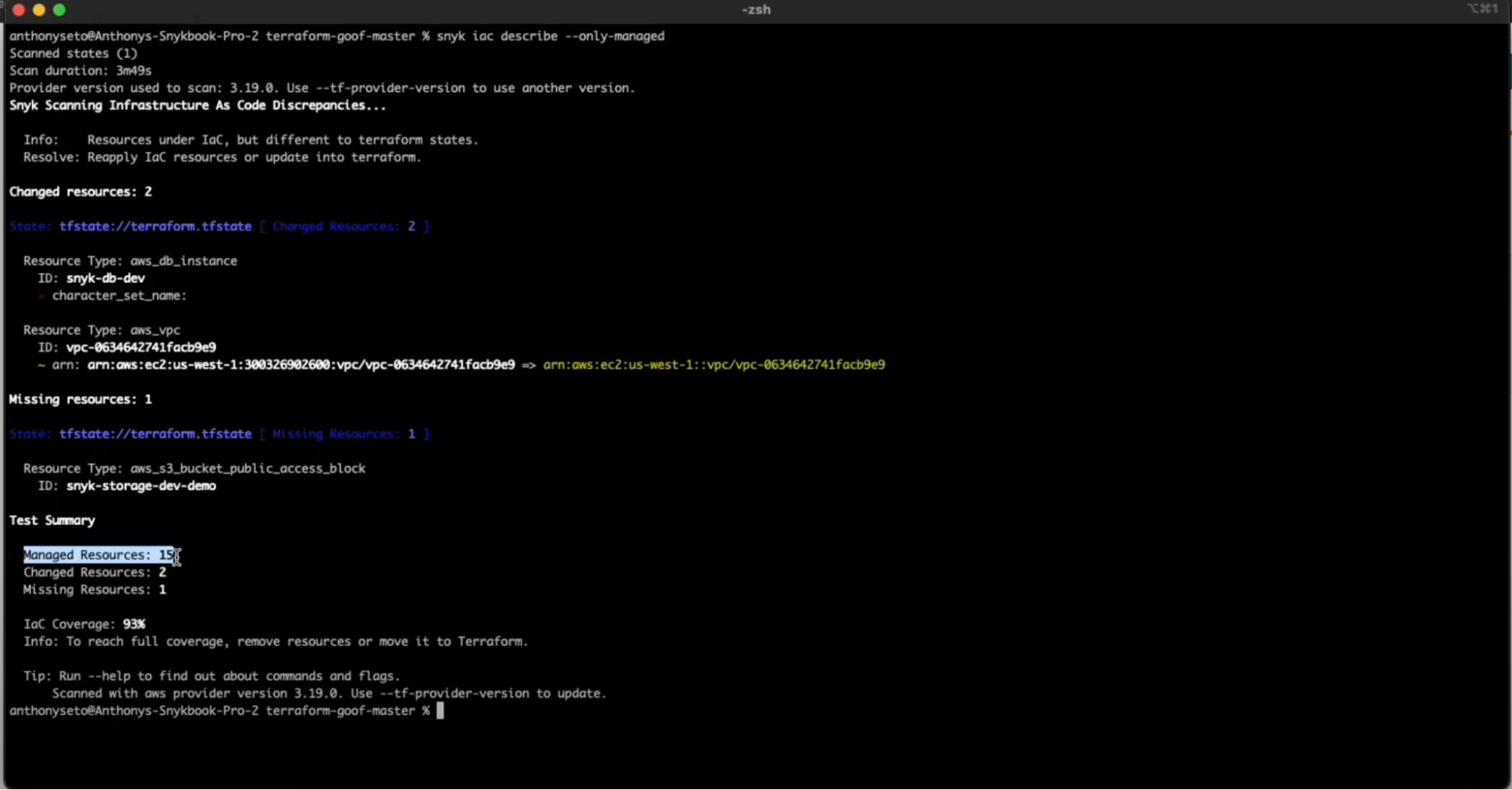
Task: Click 'Tip: Run --help' line
Action: click(x=212, y=676)
